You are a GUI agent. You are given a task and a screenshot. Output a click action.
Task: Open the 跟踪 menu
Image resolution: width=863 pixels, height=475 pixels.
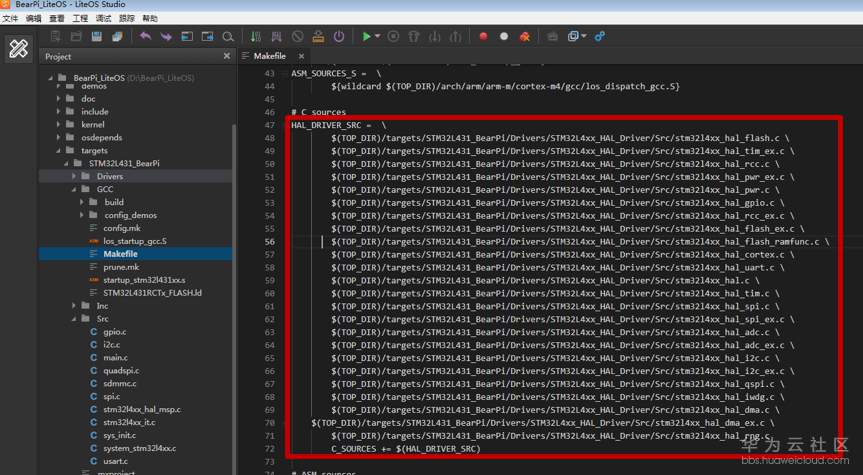[x=127, y=18]
